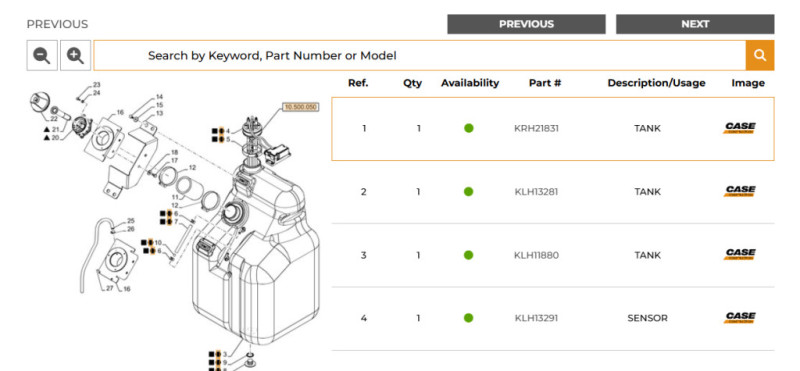Click the orange search magnifier button

coord(760,55)
